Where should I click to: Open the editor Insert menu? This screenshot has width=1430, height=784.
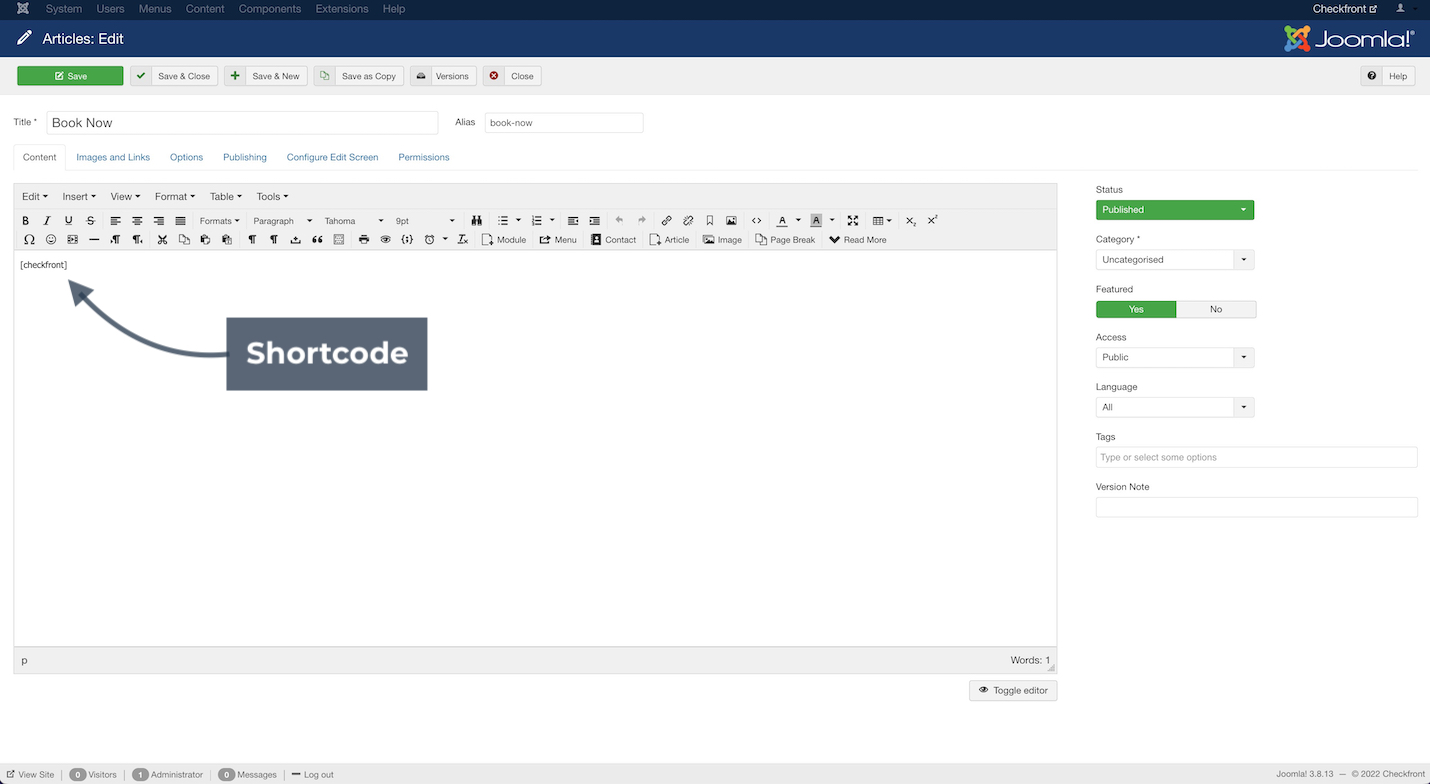(x=79, y=197)
